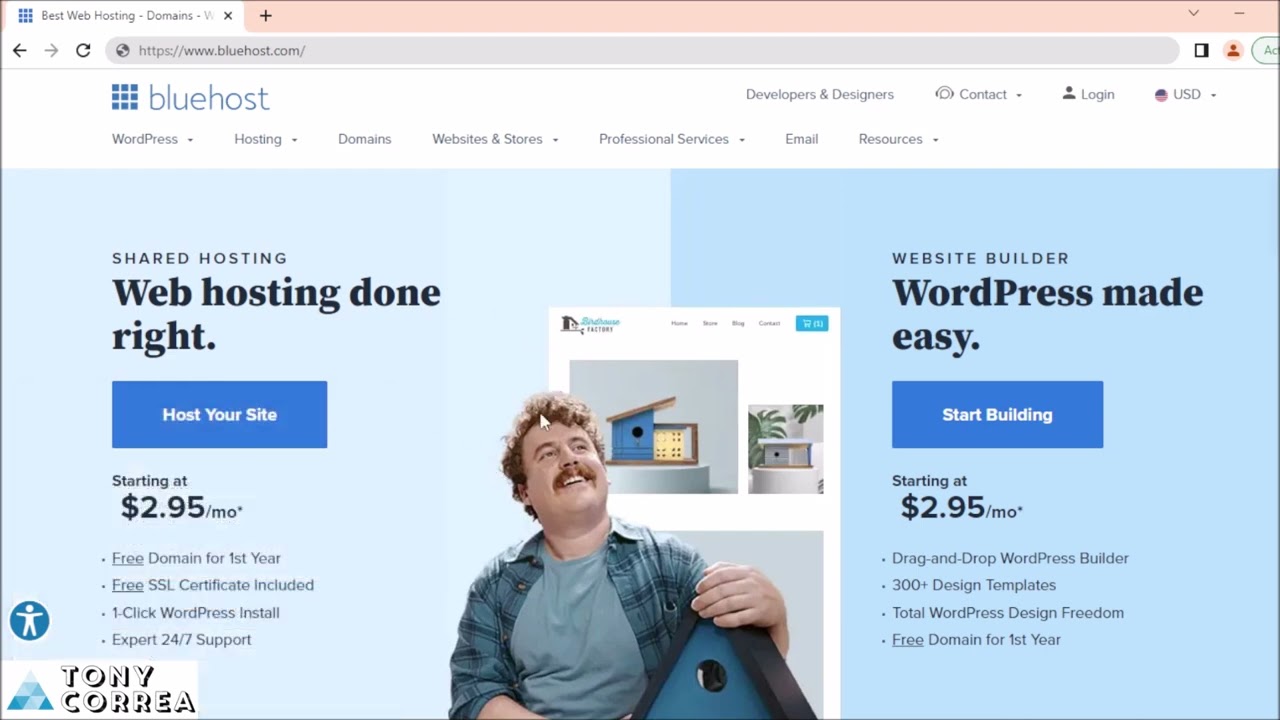Click the 'WEBSITE BUILDER' label

click(x=981, y=258)
